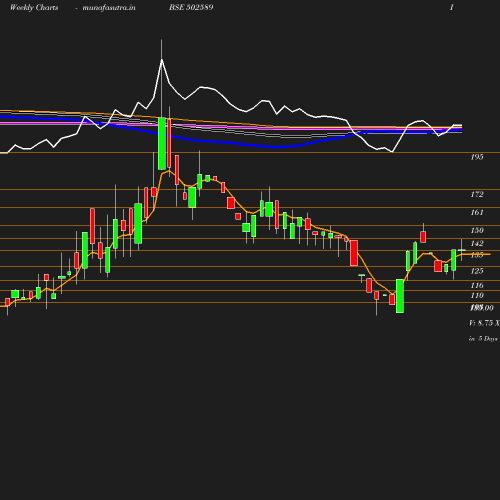
Task: Select the 172 price level label
Action: (x=477, y=194)
